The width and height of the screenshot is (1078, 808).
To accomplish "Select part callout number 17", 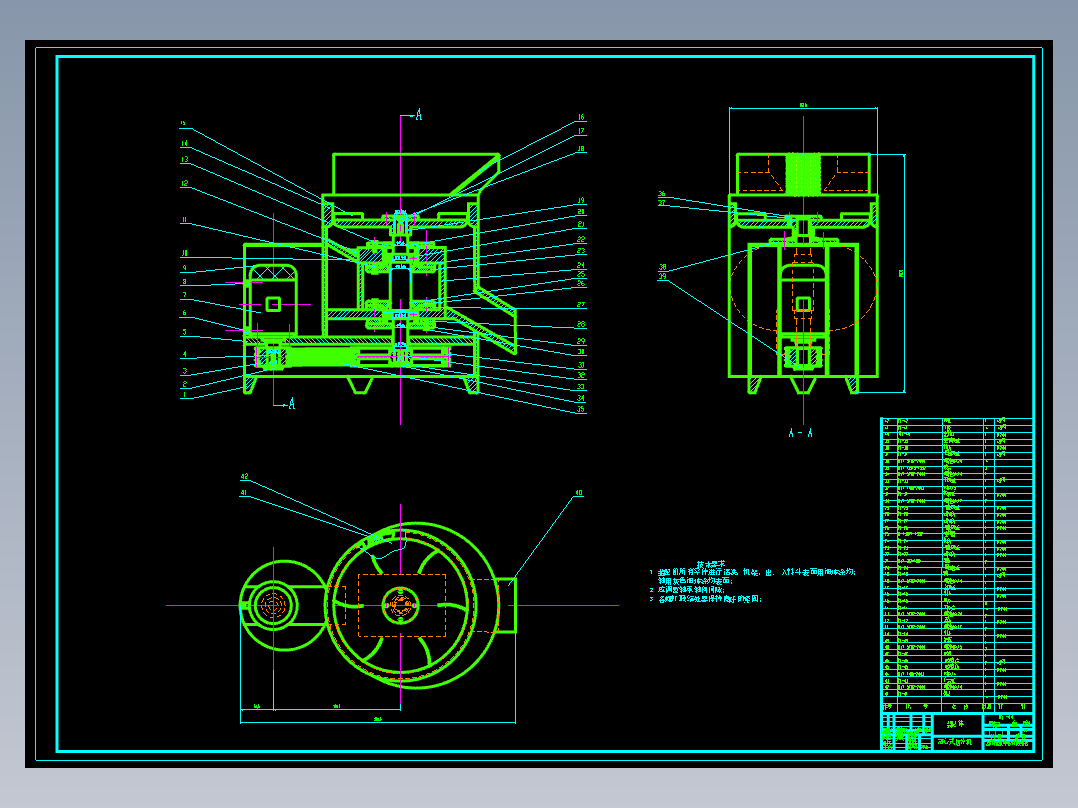I will tap(581, 131).
